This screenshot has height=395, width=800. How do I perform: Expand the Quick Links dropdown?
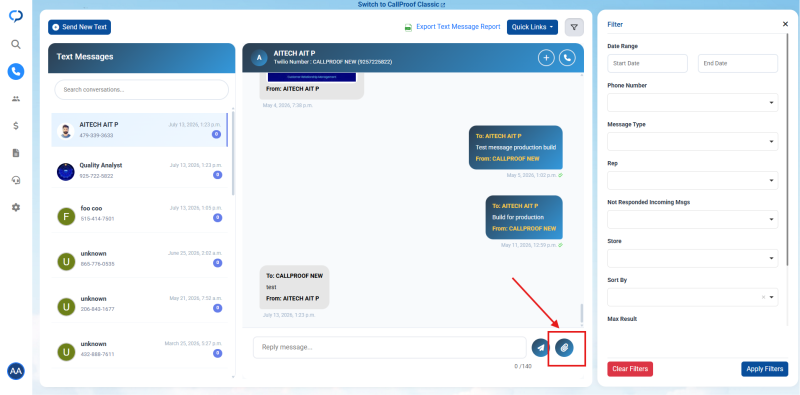click(x=532, y=27)
